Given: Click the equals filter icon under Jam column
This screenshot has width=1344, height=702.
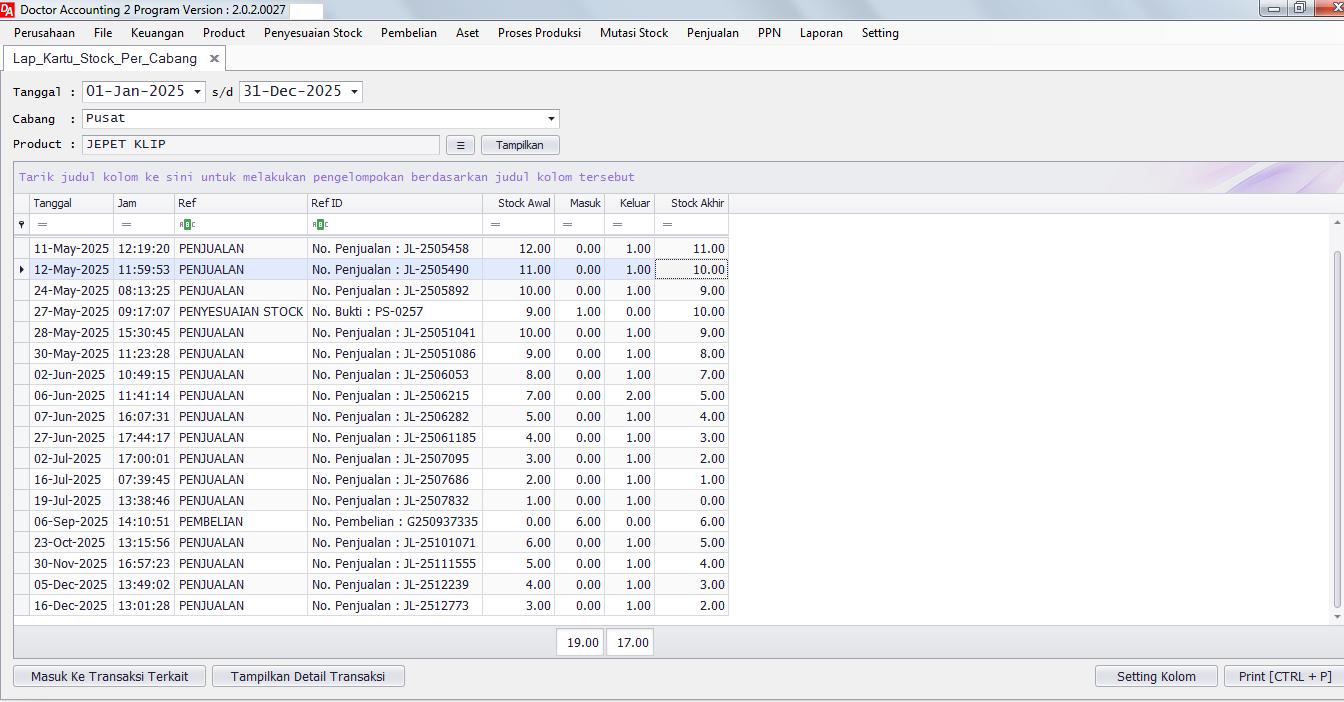Looking at the screenshot, I should coord(126,225).
